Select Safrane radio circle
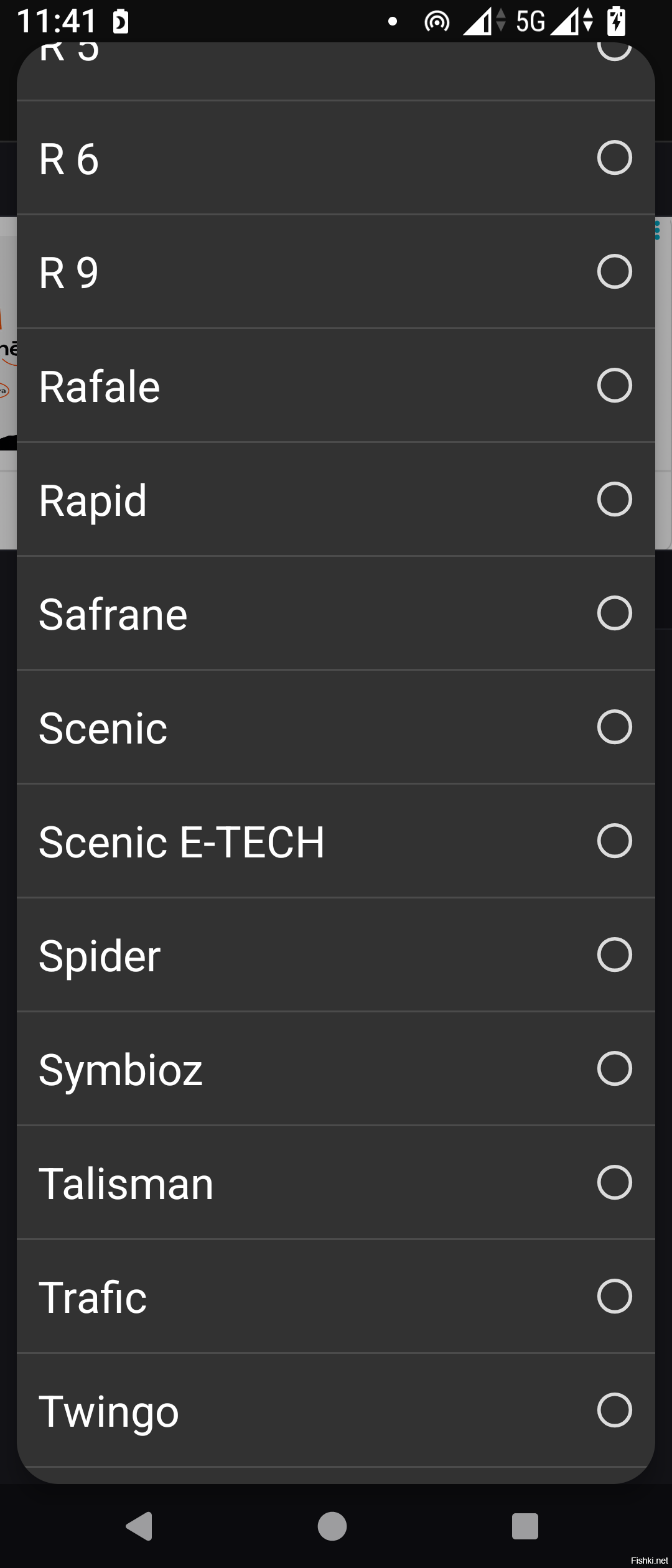This screenshot has height=1568, width=672. (x=614, y=613)
